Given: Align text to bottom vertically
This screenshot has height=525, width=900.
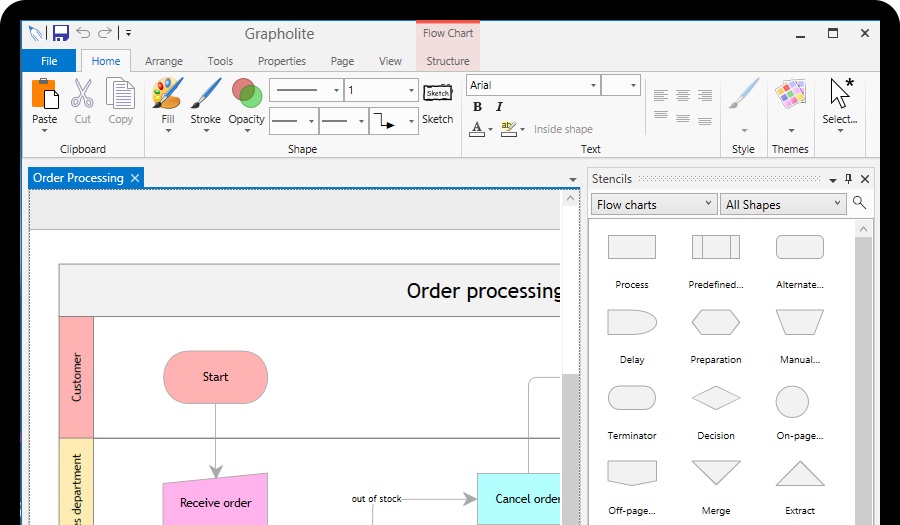Looking at the screenshot, I should pyautogui.click(x=705, y=120).
